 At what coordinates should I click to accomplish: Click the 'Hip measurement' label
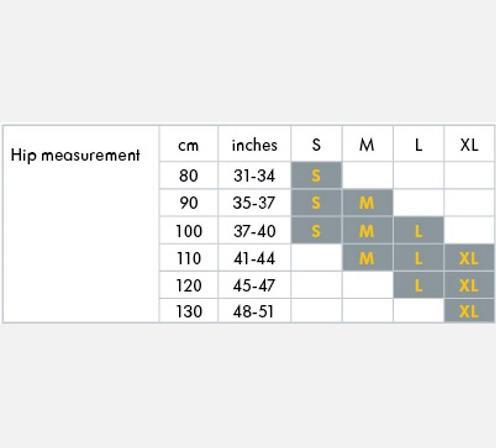[75, 156]
